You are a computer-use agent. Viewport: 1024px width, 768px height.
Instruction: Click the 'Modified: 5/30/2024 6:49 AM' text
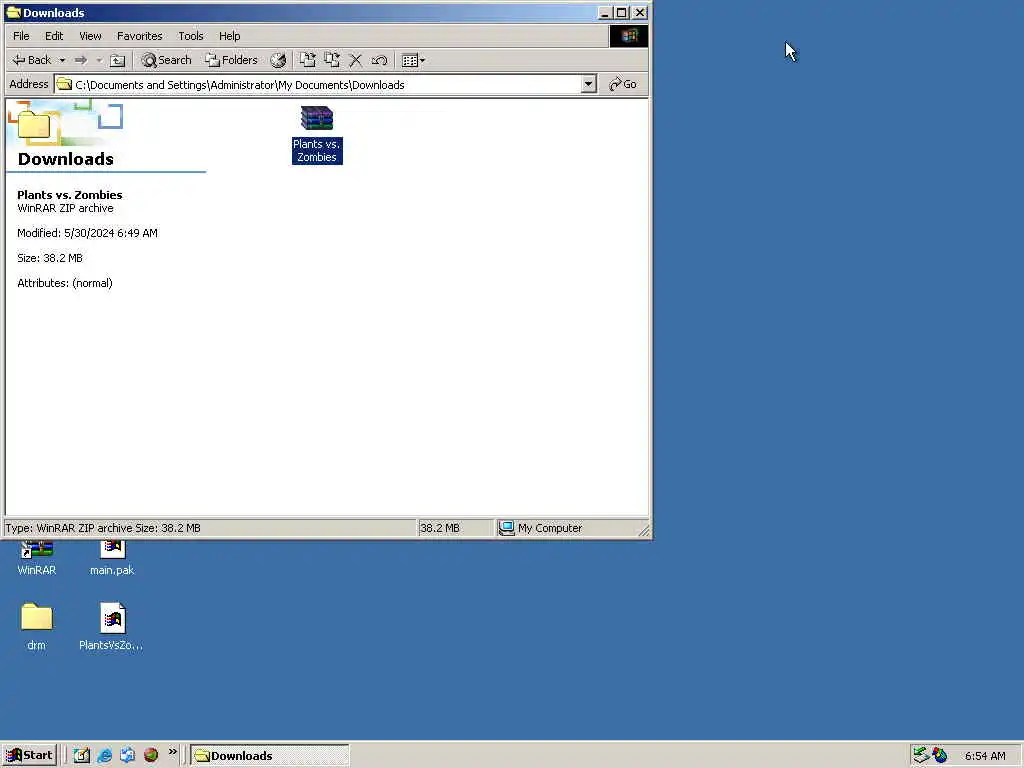click(x=88, y=233)
